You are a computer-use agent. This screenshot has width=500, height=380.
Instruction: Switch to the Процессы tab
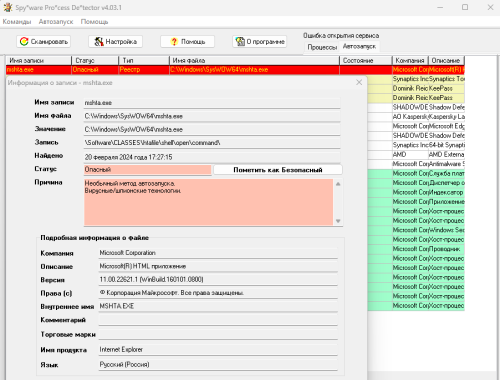[322, 47]
